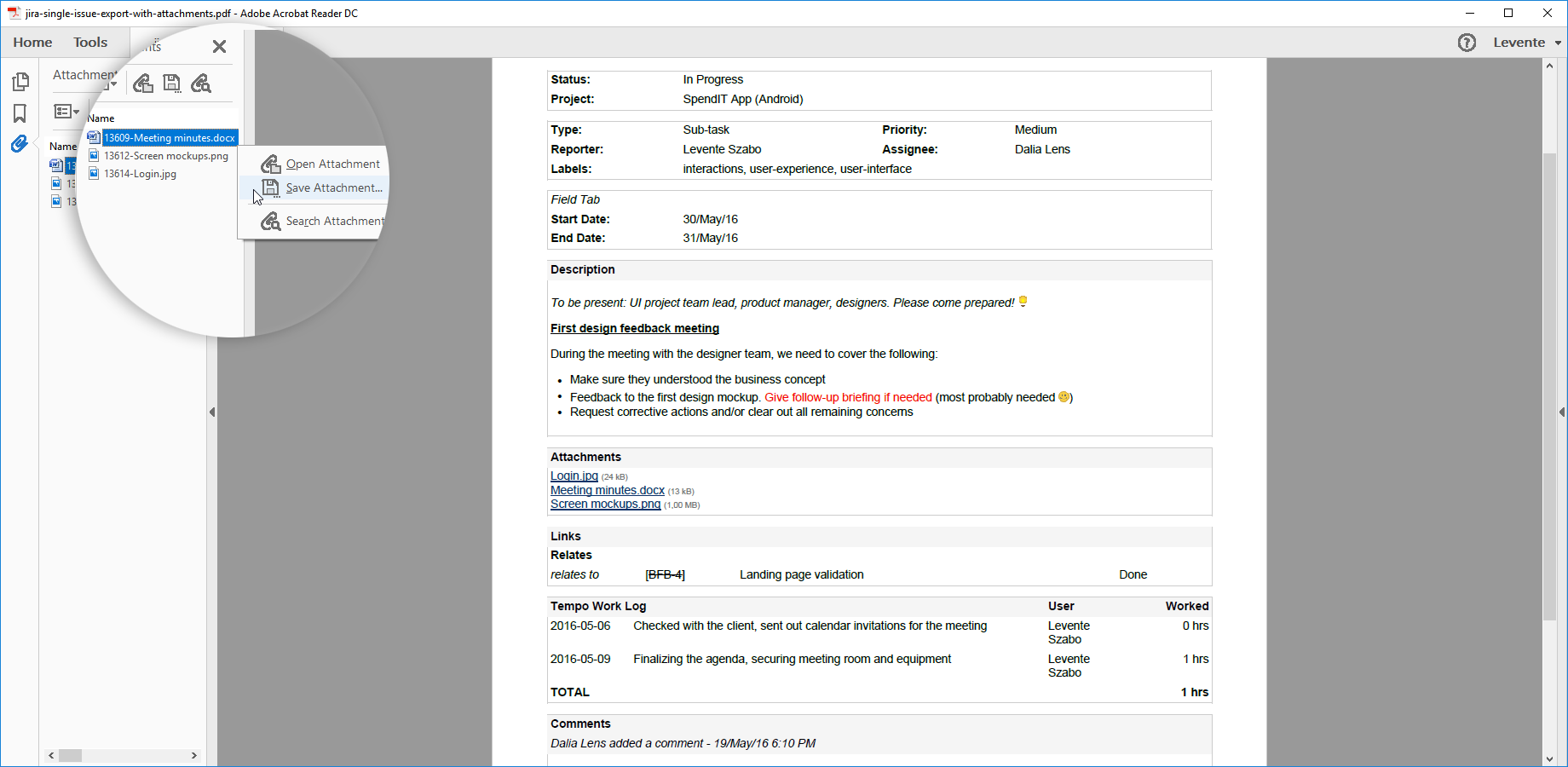This screenshot has height=767, width=1568.
Task: Open the bookmarks panel icon
Action: (x=20, y=113)
